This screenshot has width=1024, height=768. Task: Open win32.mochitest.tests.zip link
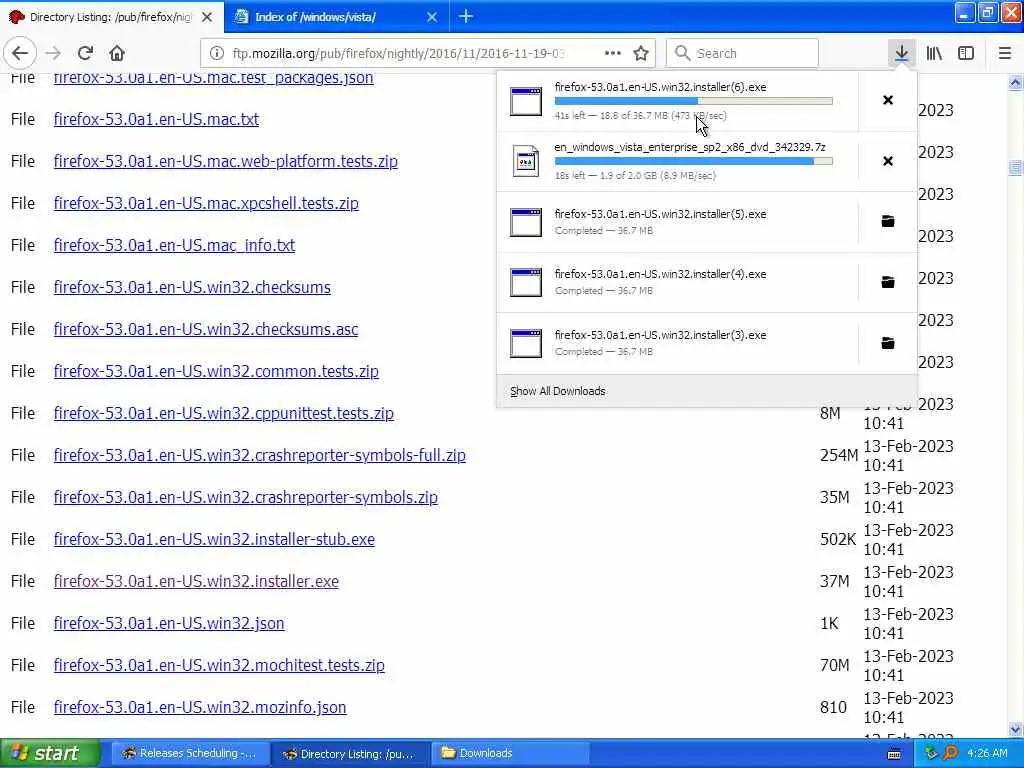[x=219, y=665]
